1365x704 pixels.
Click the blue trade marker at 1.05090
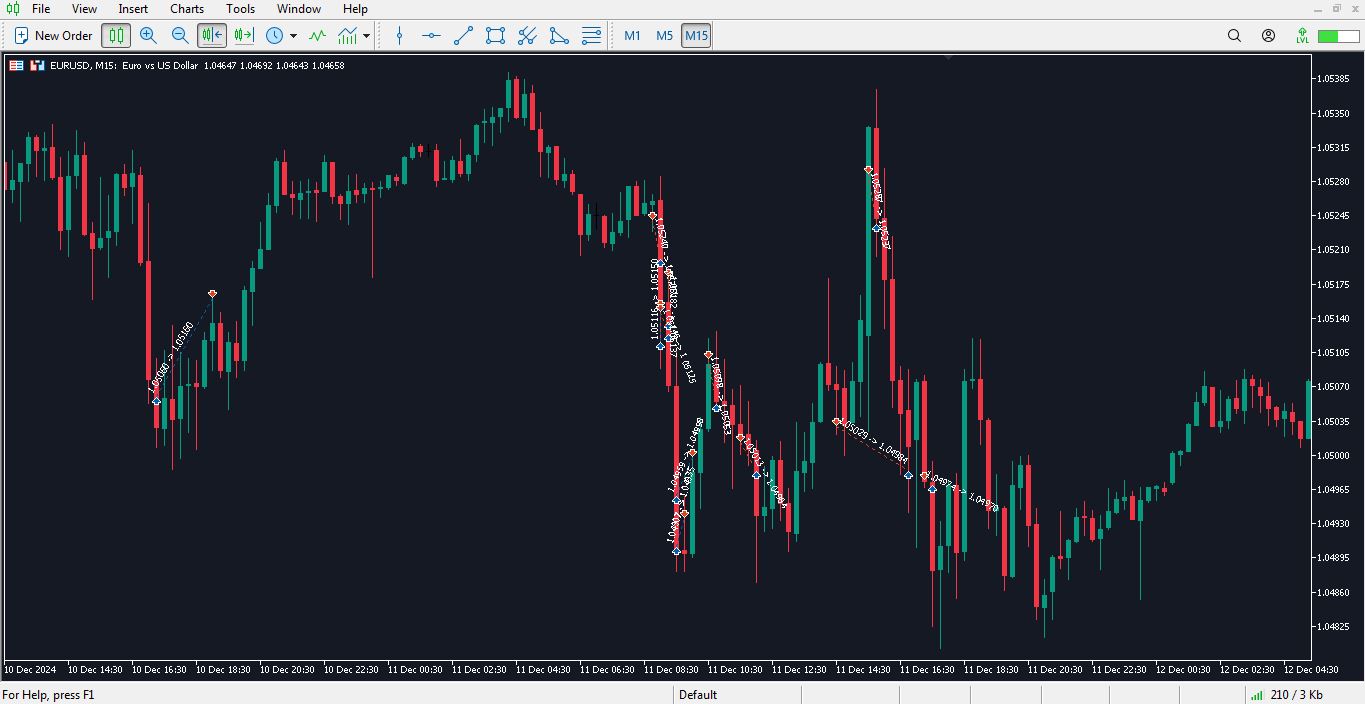click(156, 401)
